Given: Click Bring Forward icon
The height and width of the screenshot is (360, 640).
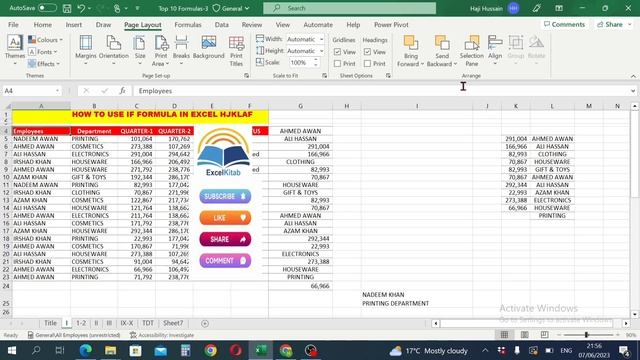Looking at the screenshot, I should click(410, 43).
